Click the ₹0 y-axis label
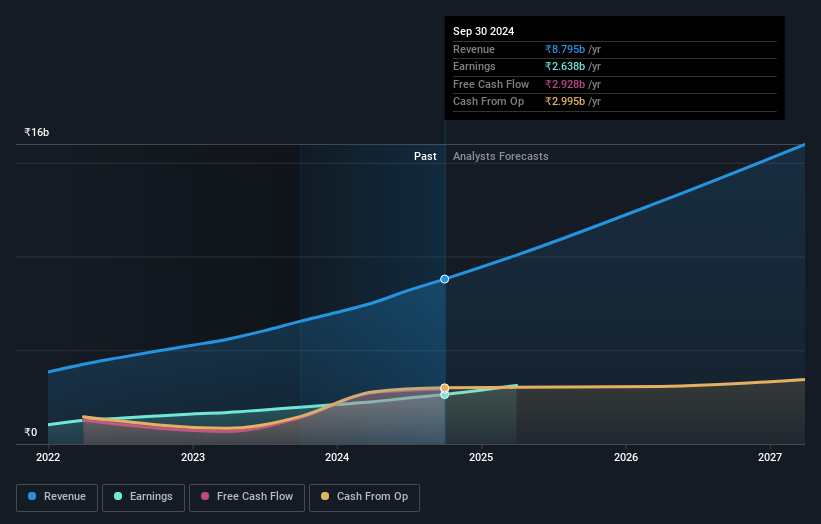 point(31,432)
